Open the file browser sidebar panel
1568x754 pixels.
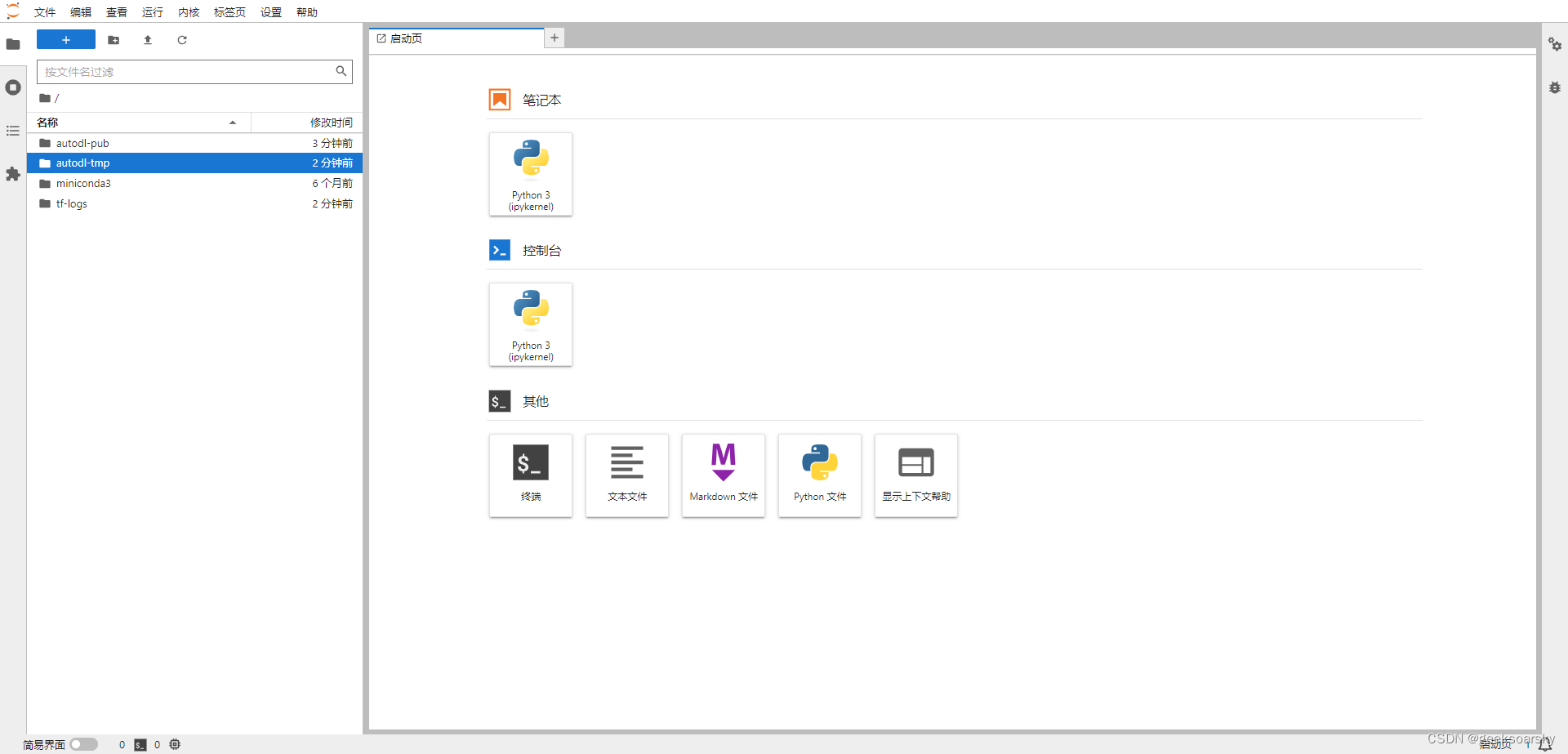click(x=13, y=44)
